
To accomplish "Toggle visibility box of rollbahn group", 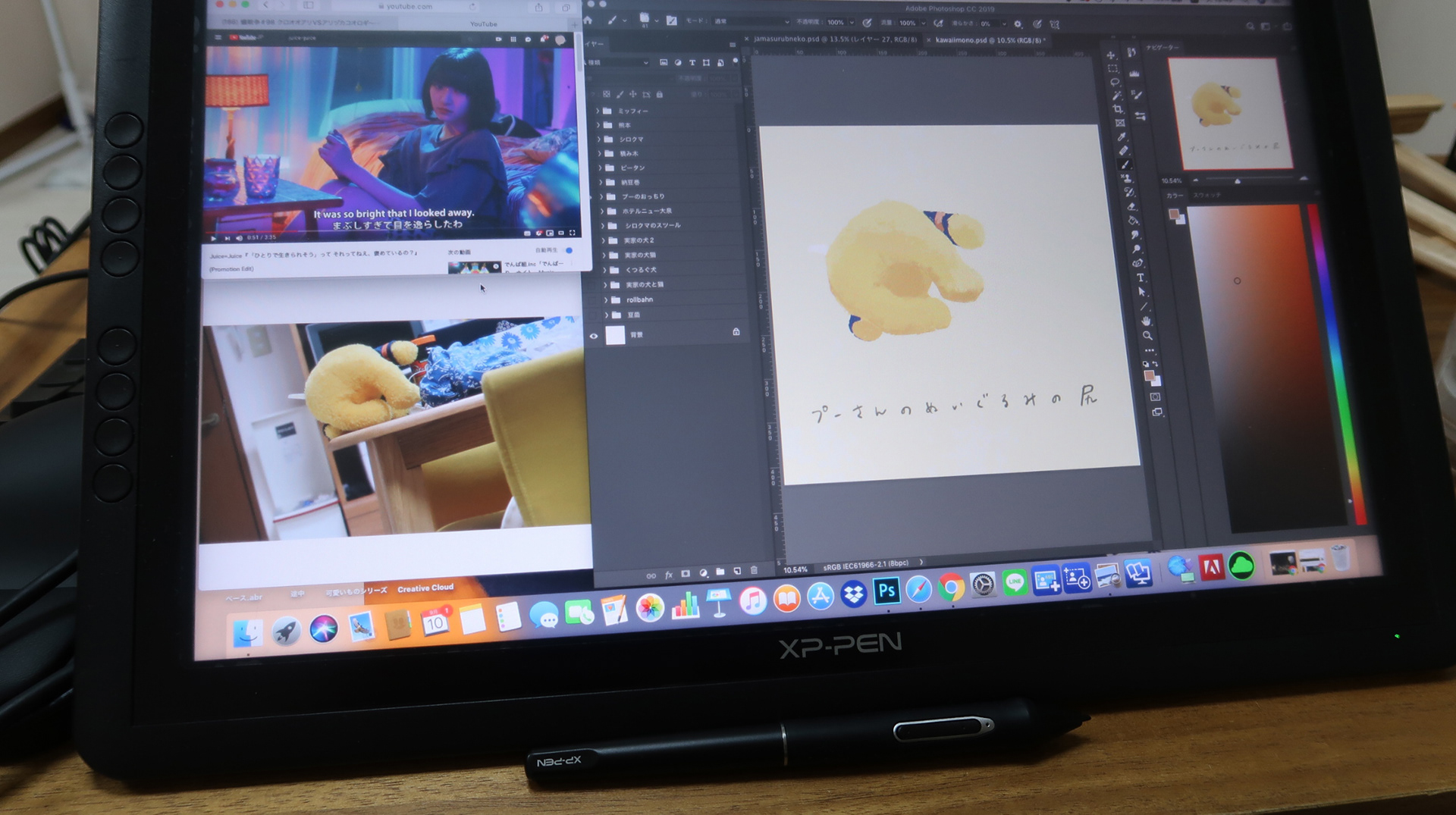I will [593, 300].
